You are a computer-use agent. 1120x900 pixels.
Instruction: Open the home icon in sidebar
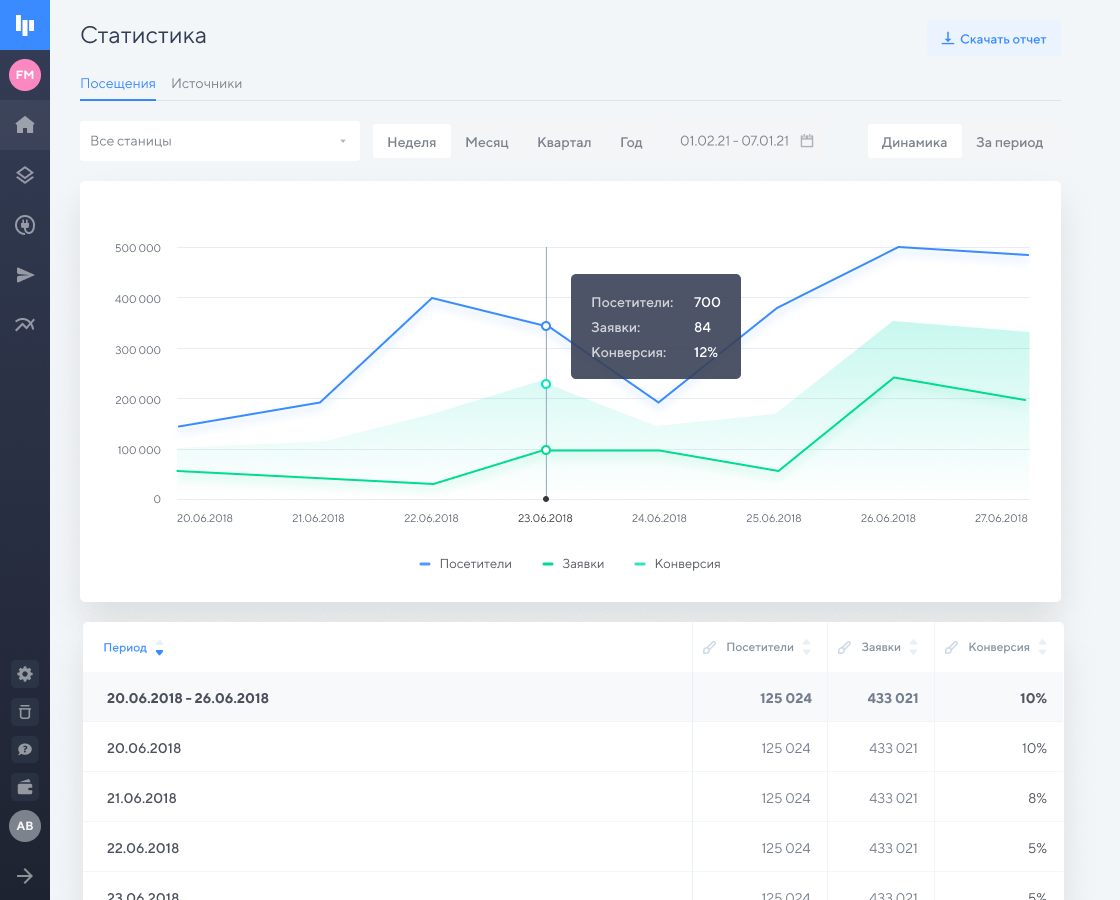[25, 125]
